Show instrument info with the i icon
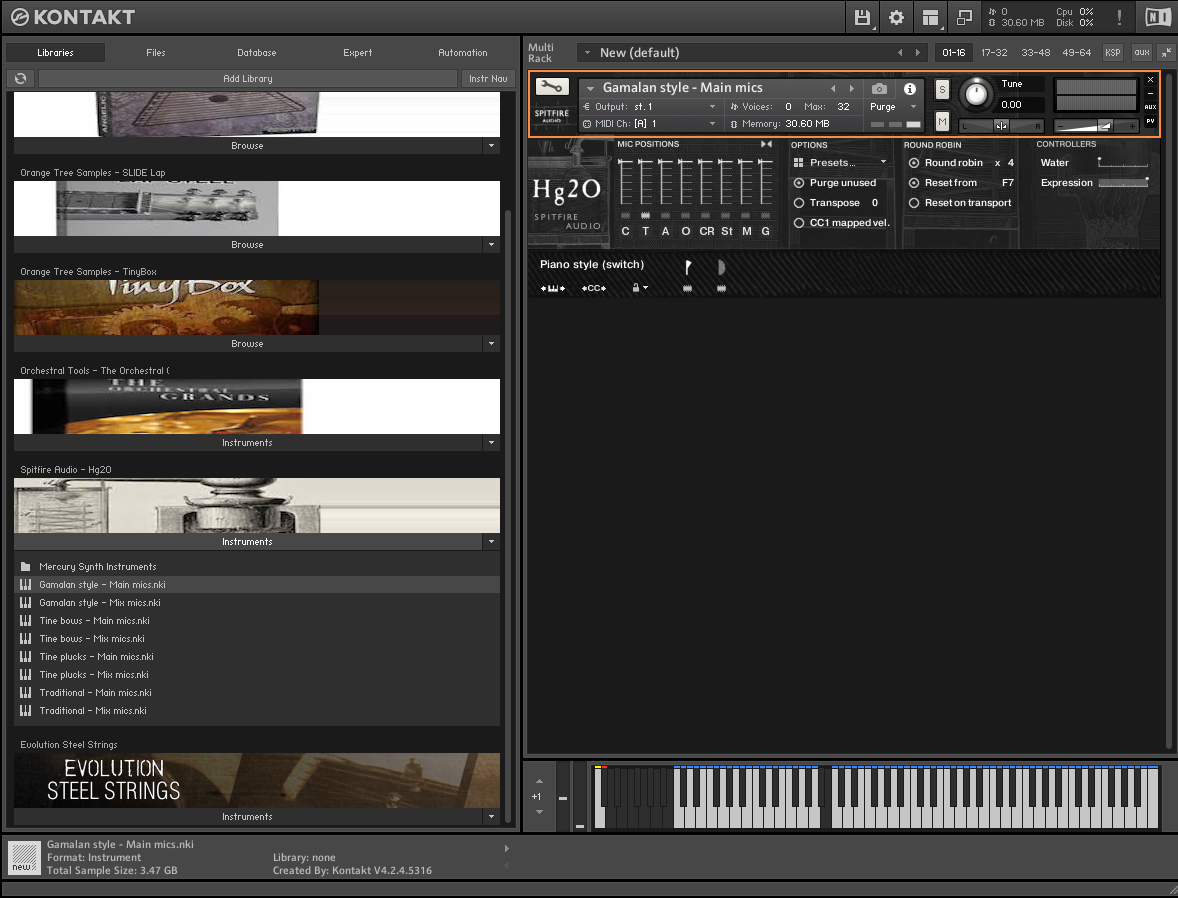Viewport: 1178px width, 898px height. pos(910,89)
